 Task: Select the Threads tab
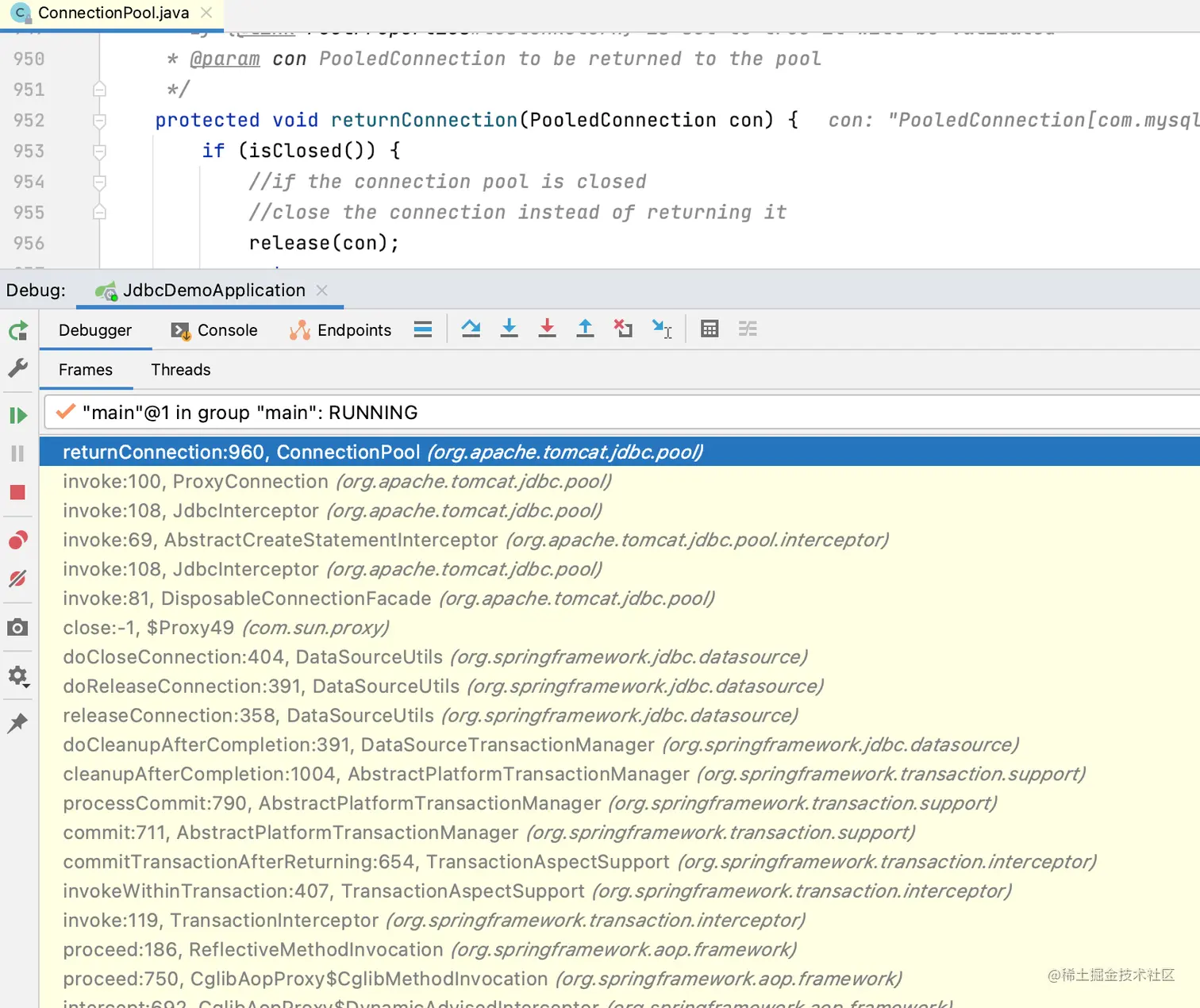tap(181, 370)
